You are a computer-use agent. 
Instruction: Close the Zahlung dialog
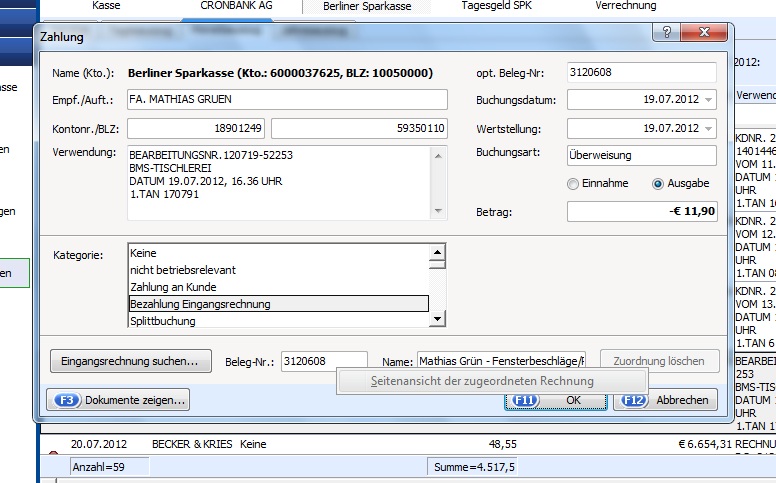point(704,33)
